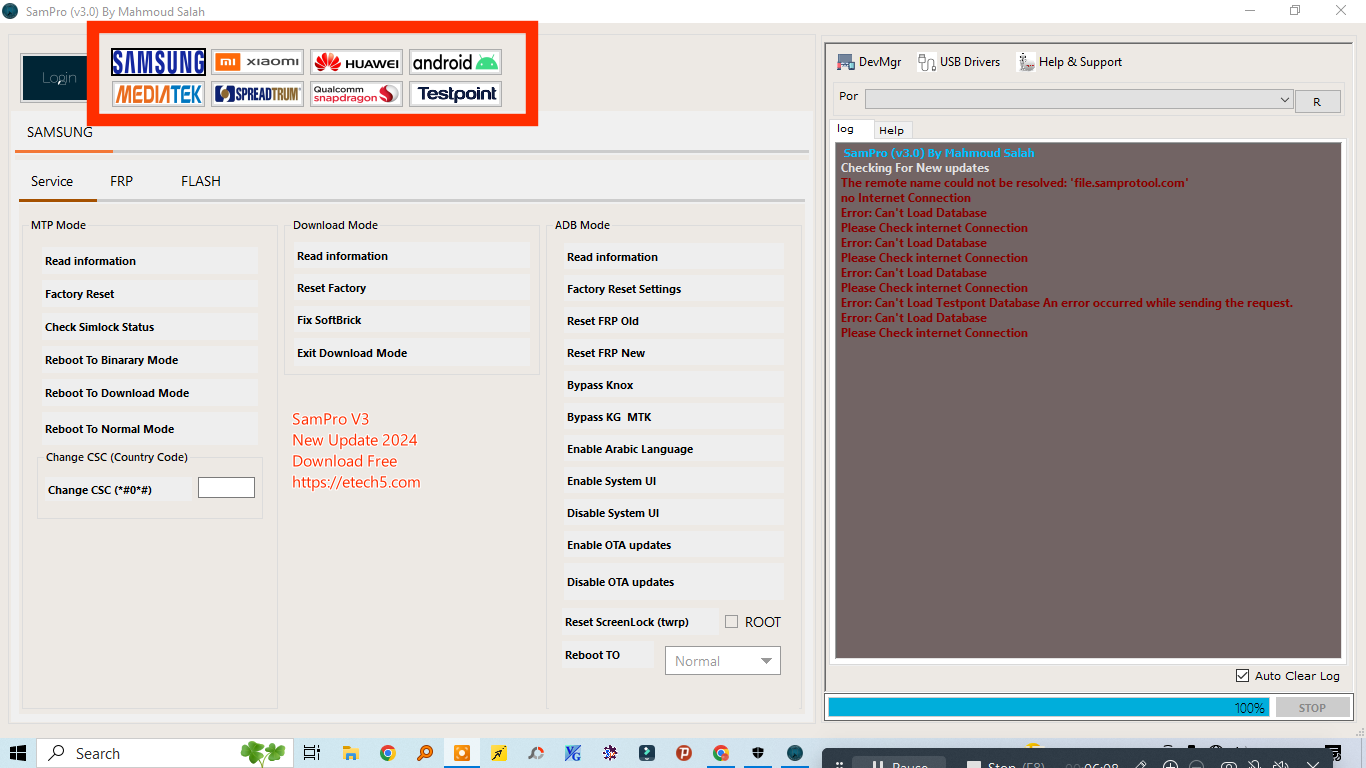Open Task View on the taskbar
This screenshot has width=1366, height=768.
coord(312,753)
